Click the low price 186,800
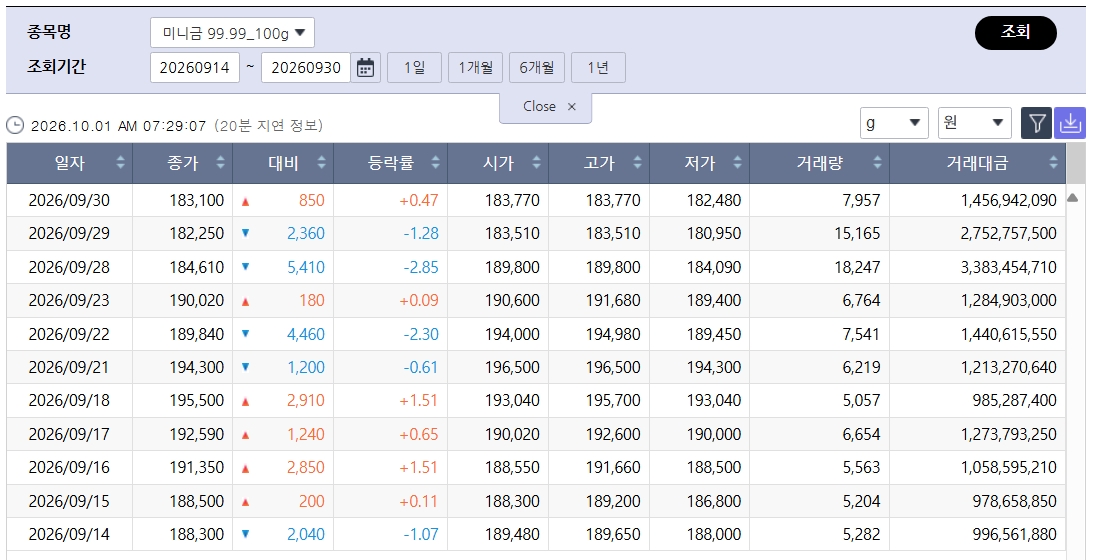Image resolution: width=1094 pixels, height=560 pixels. pos(714,501)
